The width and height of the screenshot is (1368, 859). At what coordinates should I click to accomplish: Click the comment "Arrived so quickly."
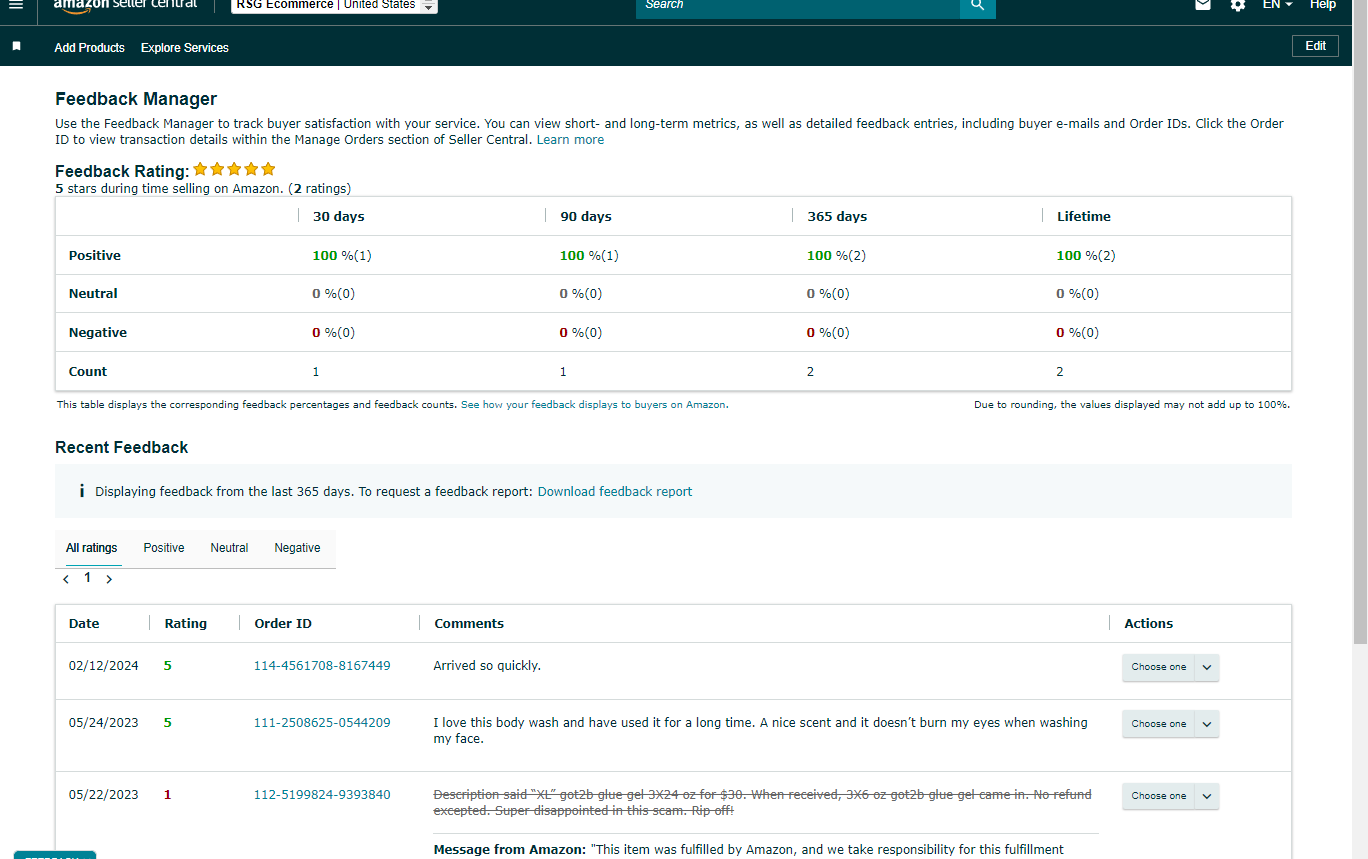[487, 666]
